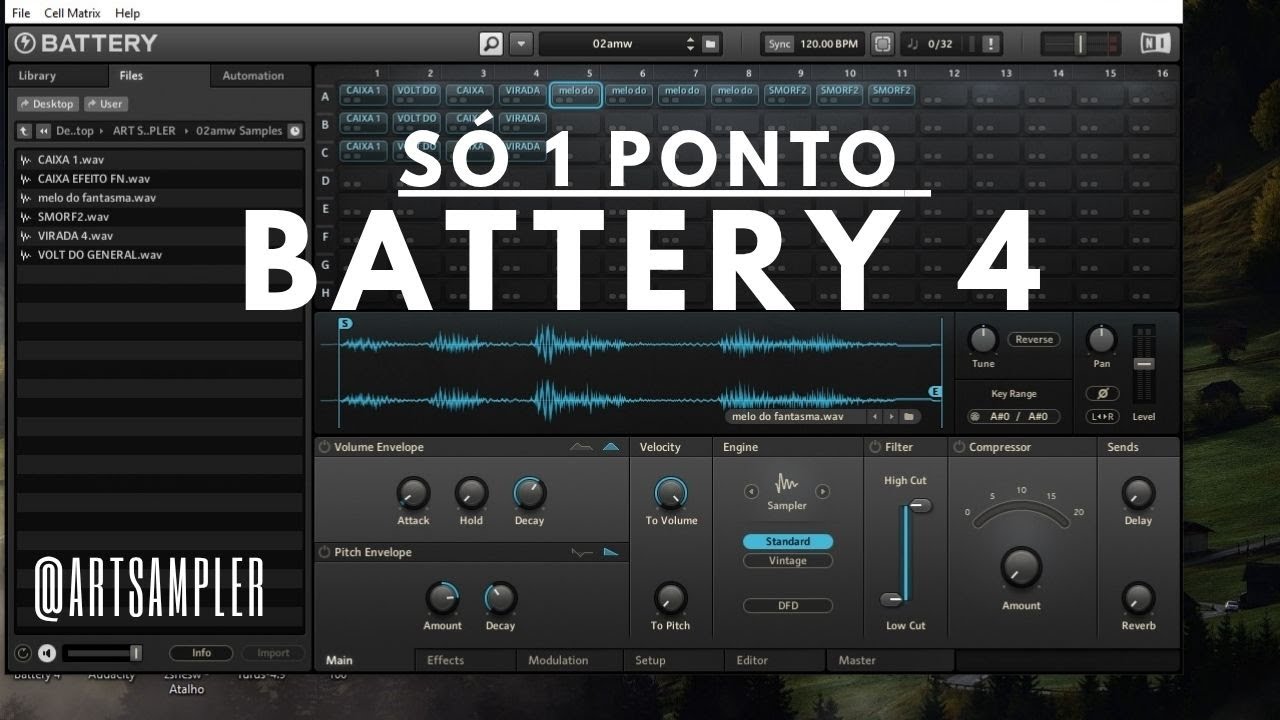Toggle the Reverse button
This screenshot has height=720, width=1280.
(x=1034, y=339)
